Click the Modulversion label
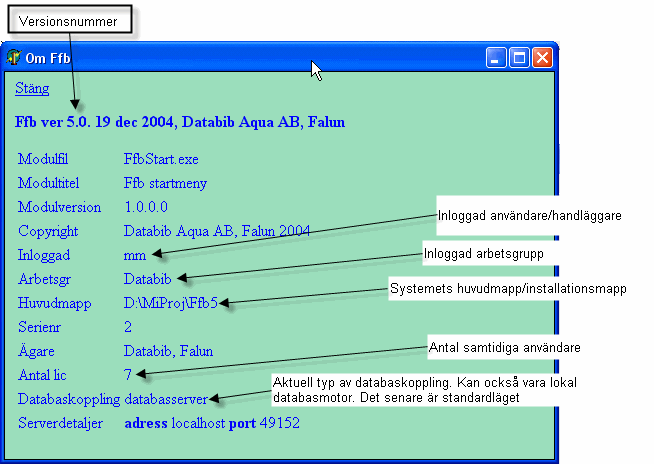654x464 pixels. tap(59, 207)
